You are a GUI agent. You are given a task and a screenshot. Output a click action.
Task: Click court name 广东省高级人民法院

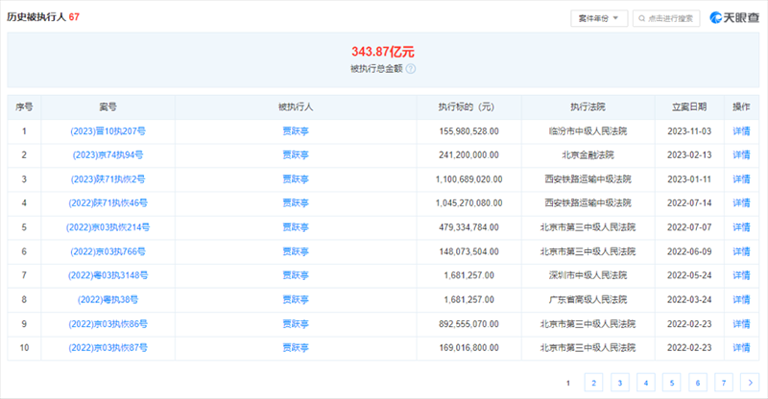click(588, 300)
